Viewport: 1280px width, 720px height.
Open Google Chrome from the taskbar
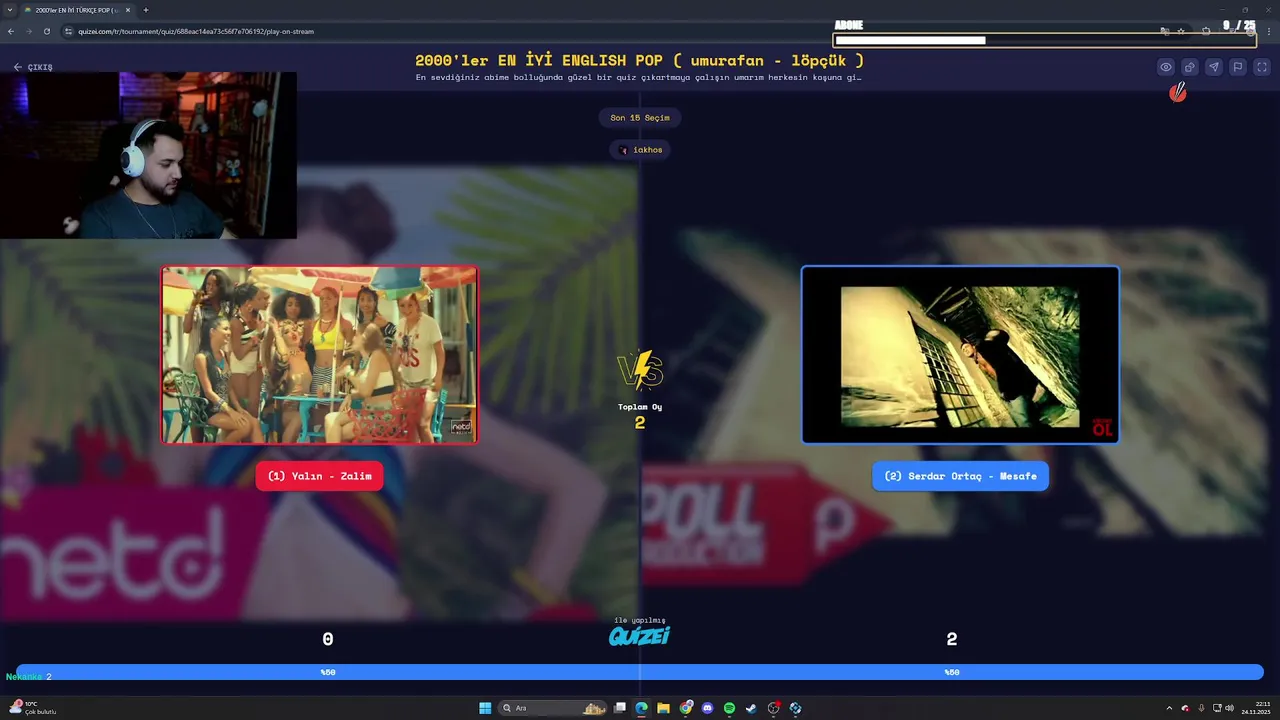[x=686, y=708]
